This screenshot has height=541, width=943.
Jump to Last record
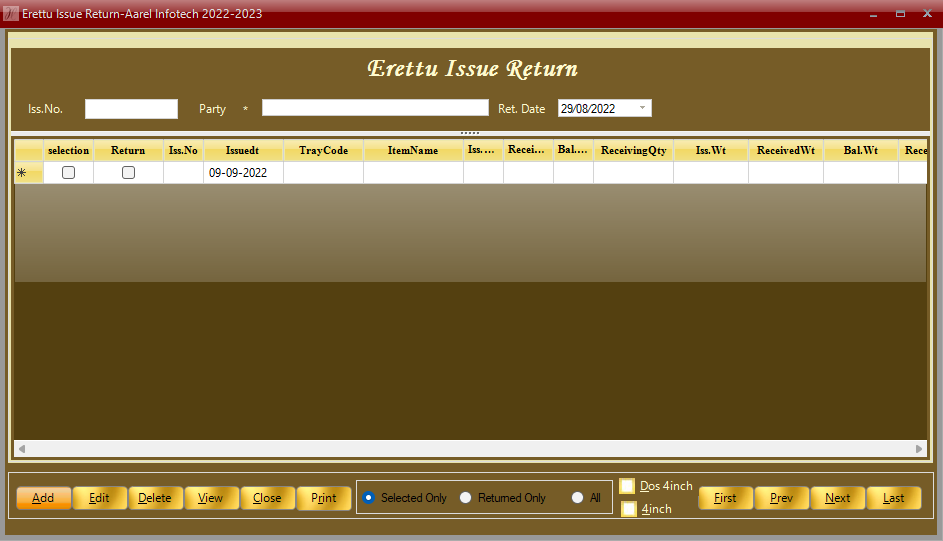[x=893, y=498]
